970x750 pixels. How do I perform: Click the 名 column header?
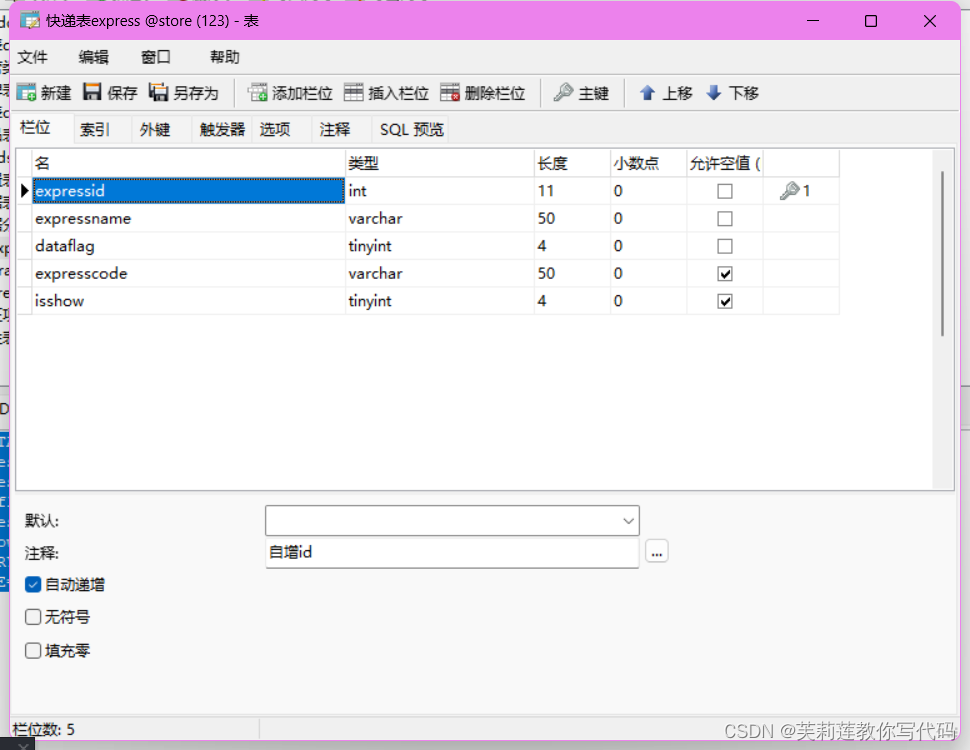pos(188,163)
